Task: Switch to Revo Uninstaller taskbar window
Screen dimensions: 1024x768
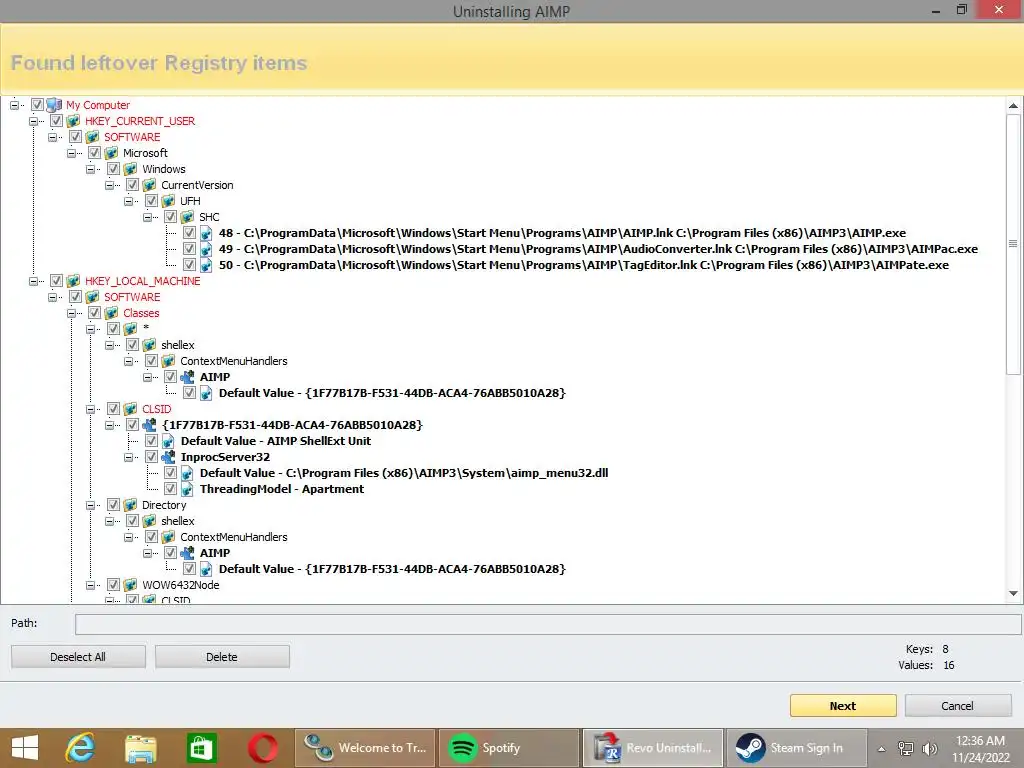Action: pos(652,748)
